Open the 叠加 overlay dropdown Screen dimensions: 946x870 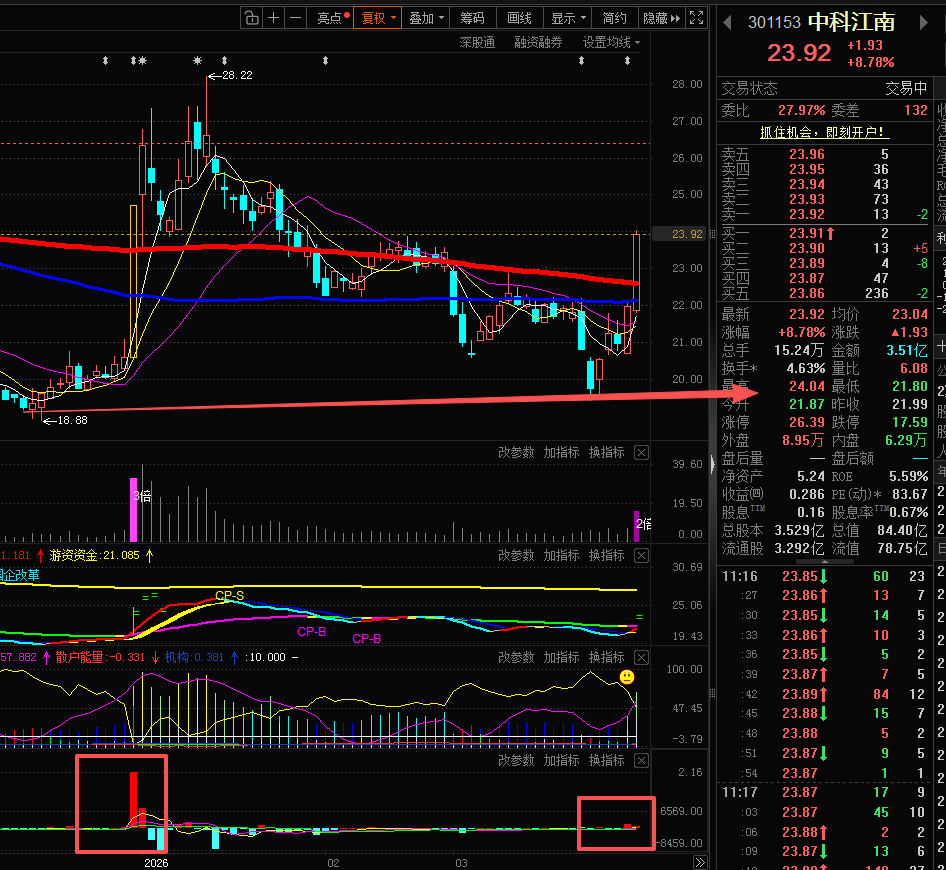click(426, 18)
